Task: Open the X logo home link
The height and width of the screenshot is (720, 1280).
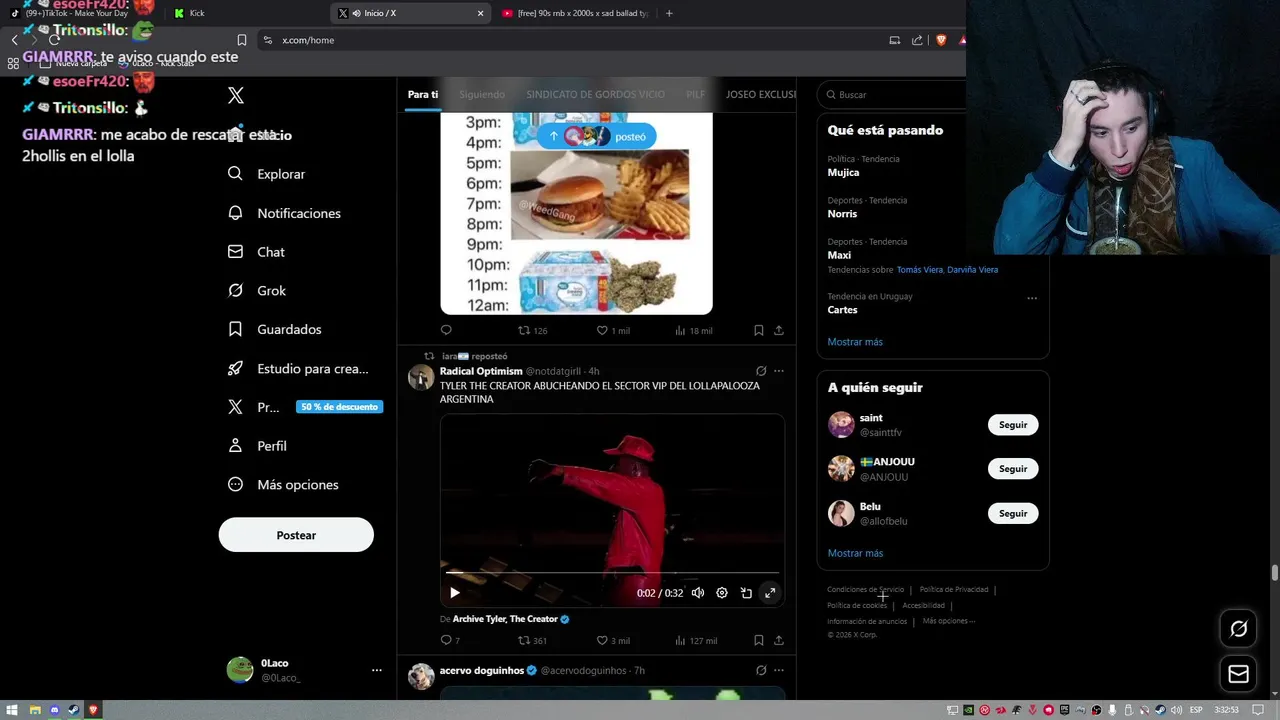Action: (x=236, y=96)
